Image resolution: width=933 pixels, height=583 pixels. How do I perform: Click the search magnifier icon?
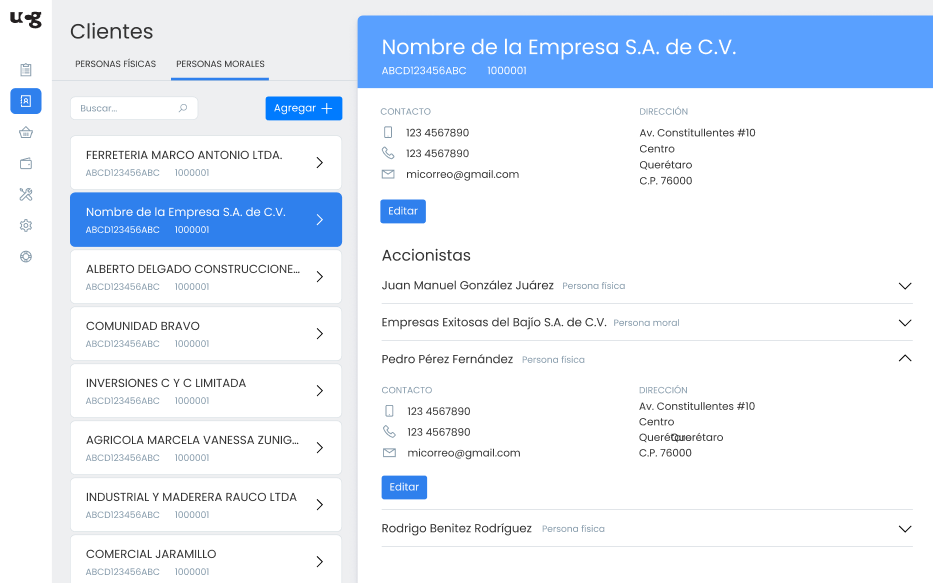pos(183,108)
